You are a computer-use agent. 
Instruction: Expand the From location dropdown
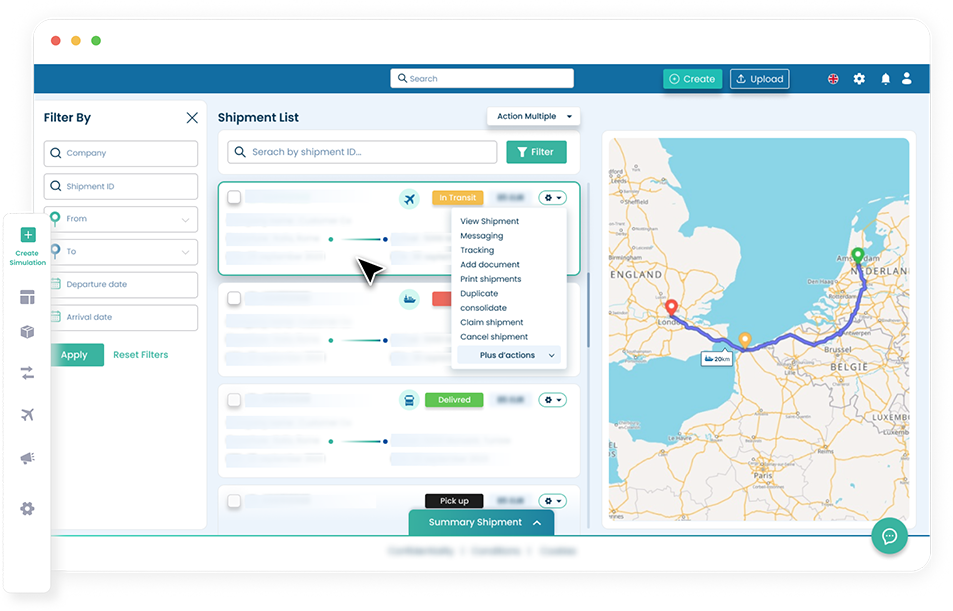[x=121, y=219]
